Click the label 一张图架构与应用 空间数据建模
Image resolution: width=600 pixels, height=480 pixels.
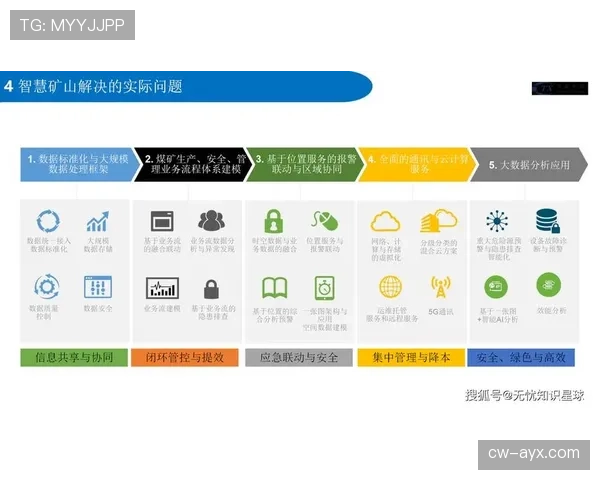pos(324,319)
